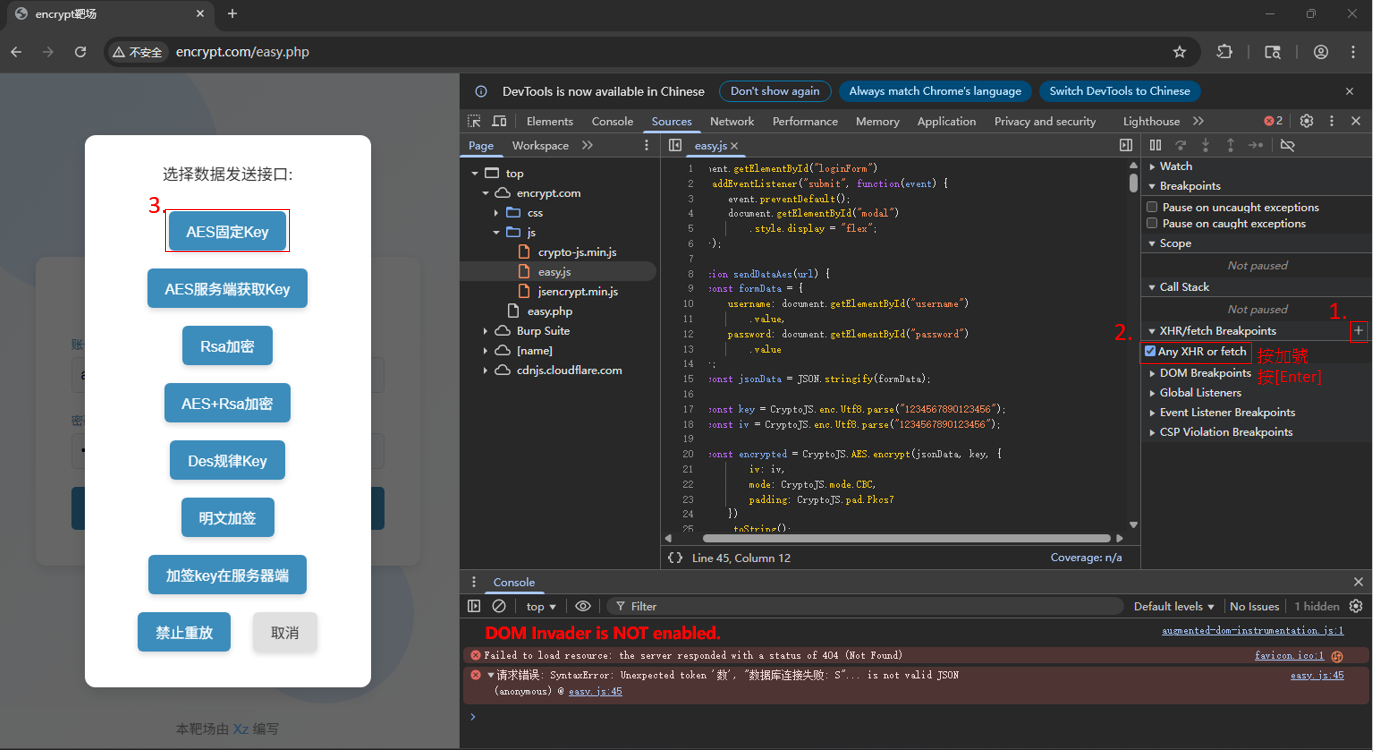Click the inspect element picker icon
Screen dimensions: 1373x752
(x=475, y=121)
